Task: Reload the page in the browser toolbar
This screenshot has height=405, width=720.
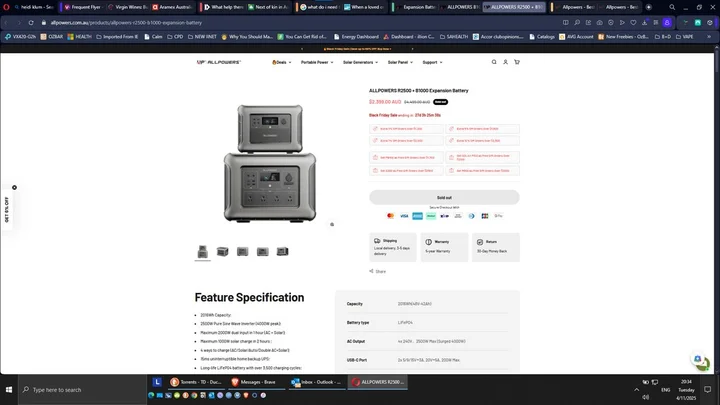Action: tap(31, 22)
